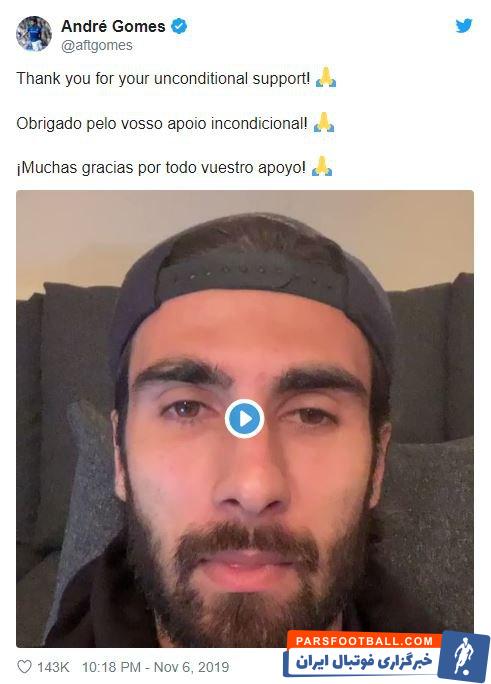Click the Twitter bird logo
The image size is (491, 684).
pos(464,26)
